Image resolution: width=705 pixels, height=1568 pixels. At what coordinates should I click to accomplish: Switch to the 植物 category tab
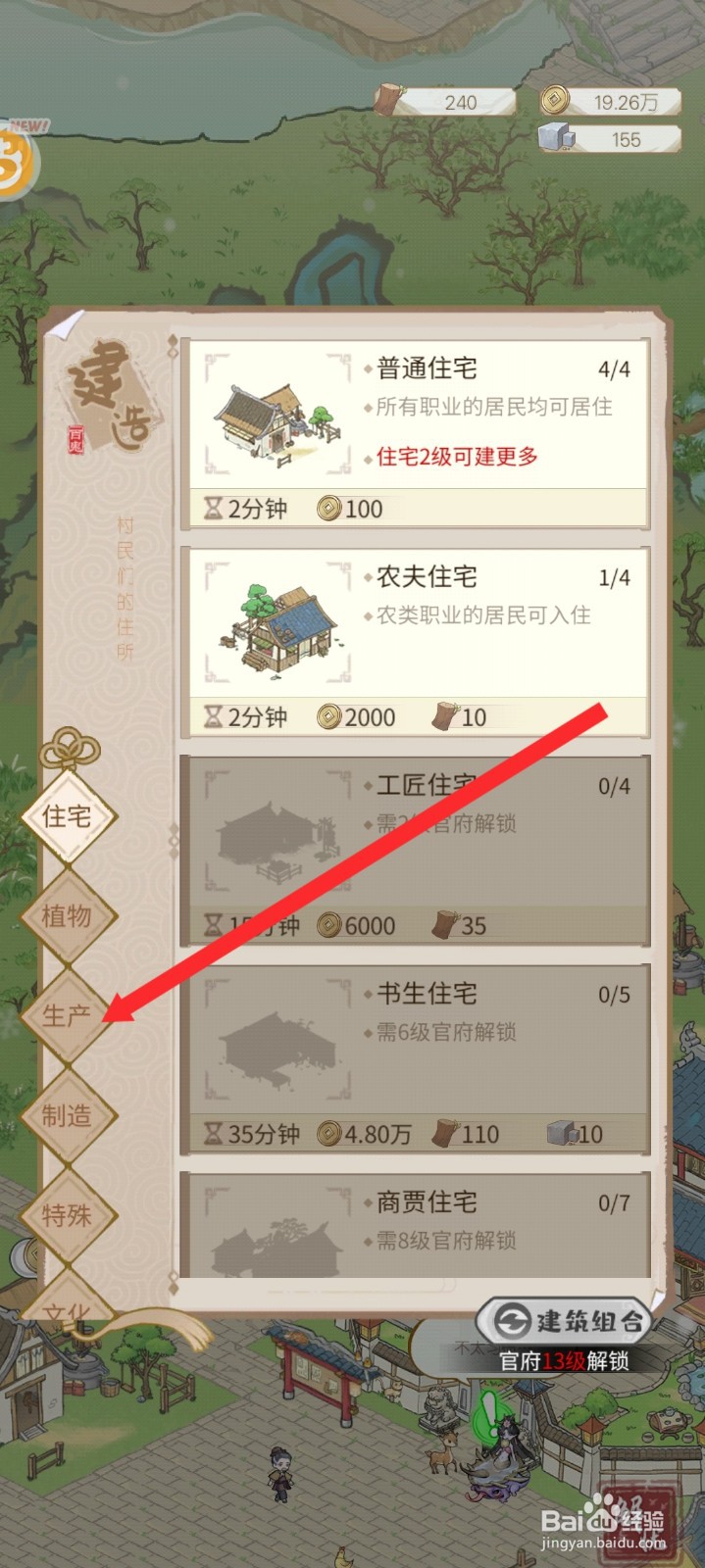67,916
